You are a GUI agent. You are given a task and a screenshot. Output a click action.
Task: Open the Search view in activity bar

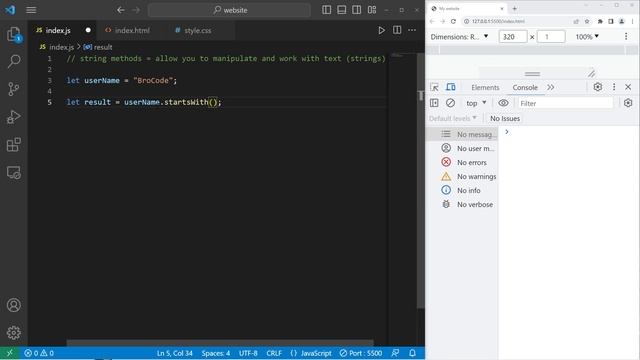[x=14, y=62]
